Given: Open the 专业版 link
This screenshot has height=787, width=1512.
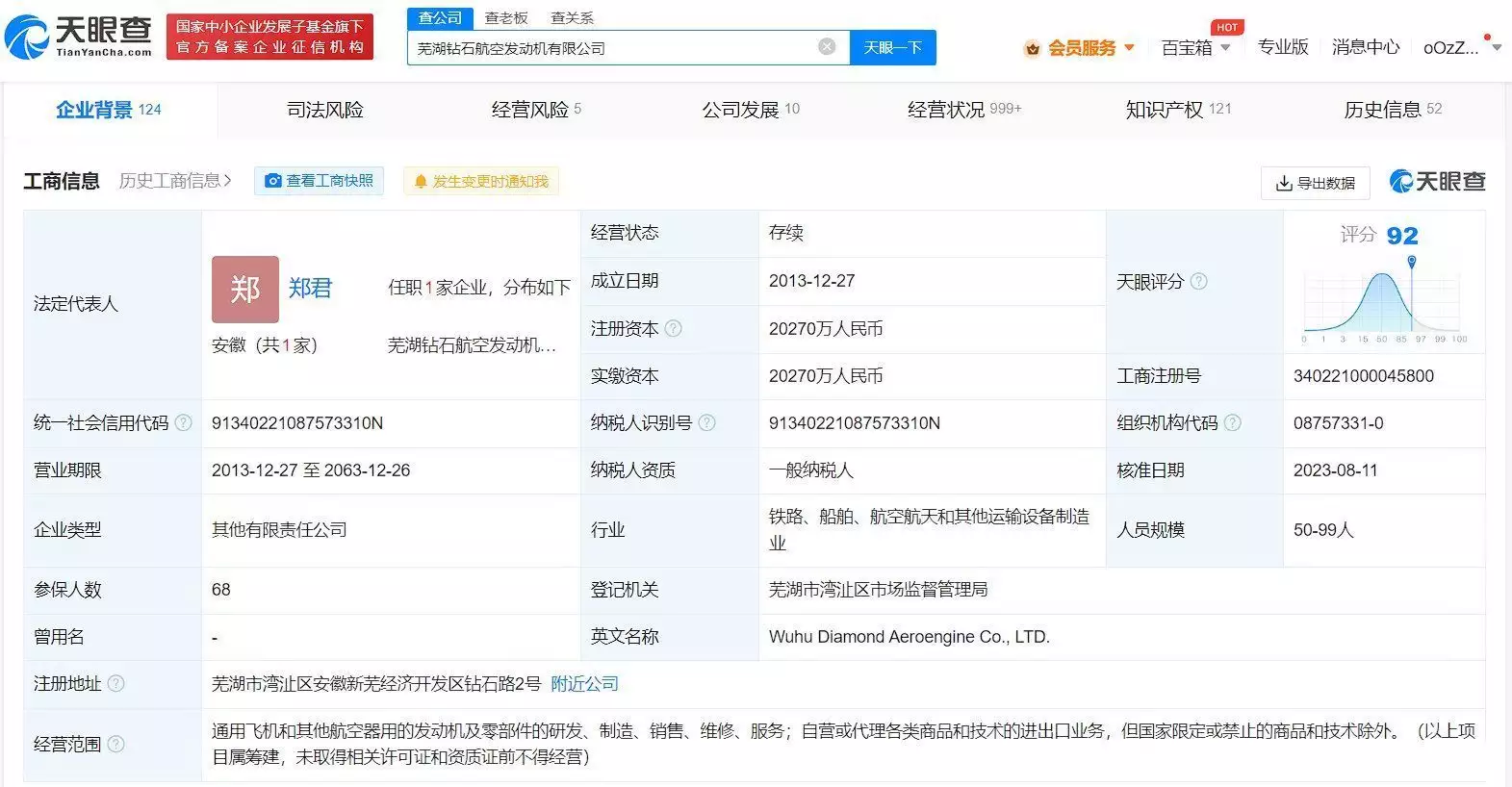Looking at the screenshot, I should [x=1283, y=47].
